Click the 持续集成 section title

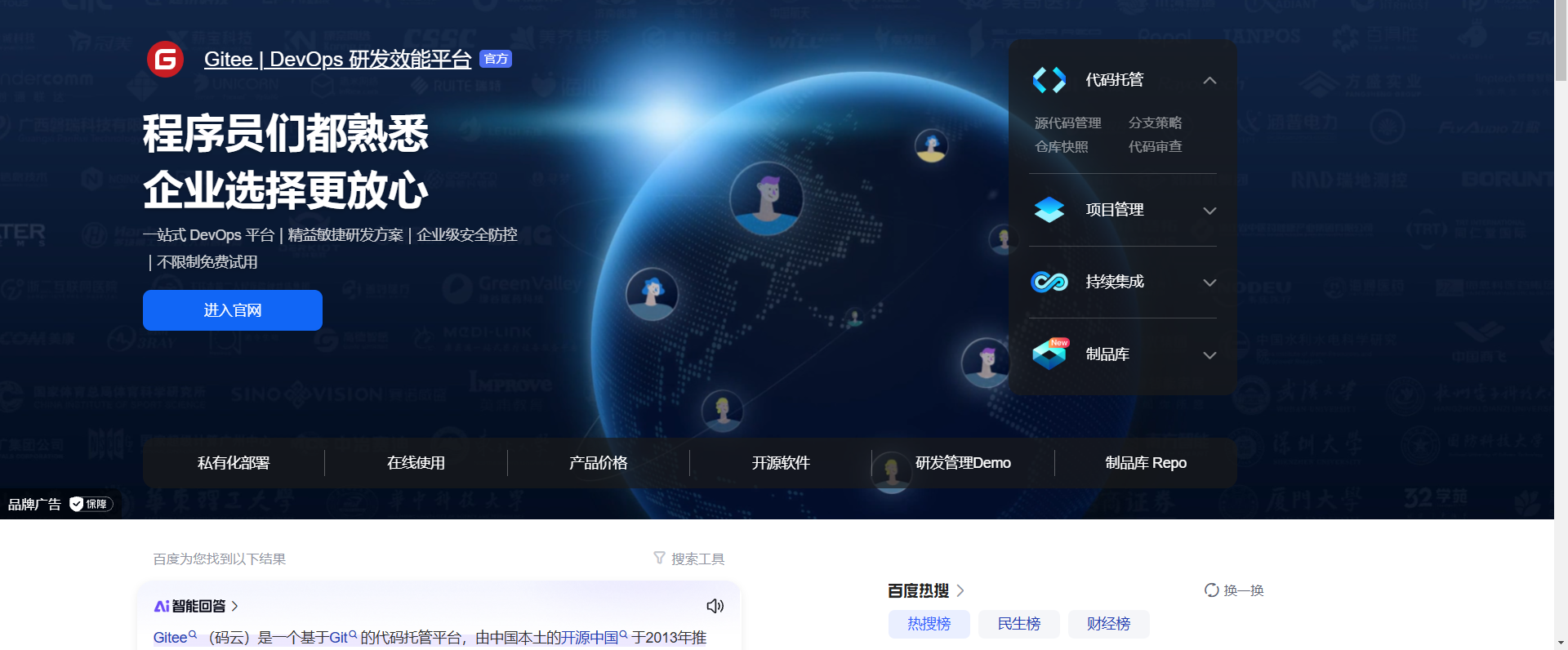coord(1114,282)
